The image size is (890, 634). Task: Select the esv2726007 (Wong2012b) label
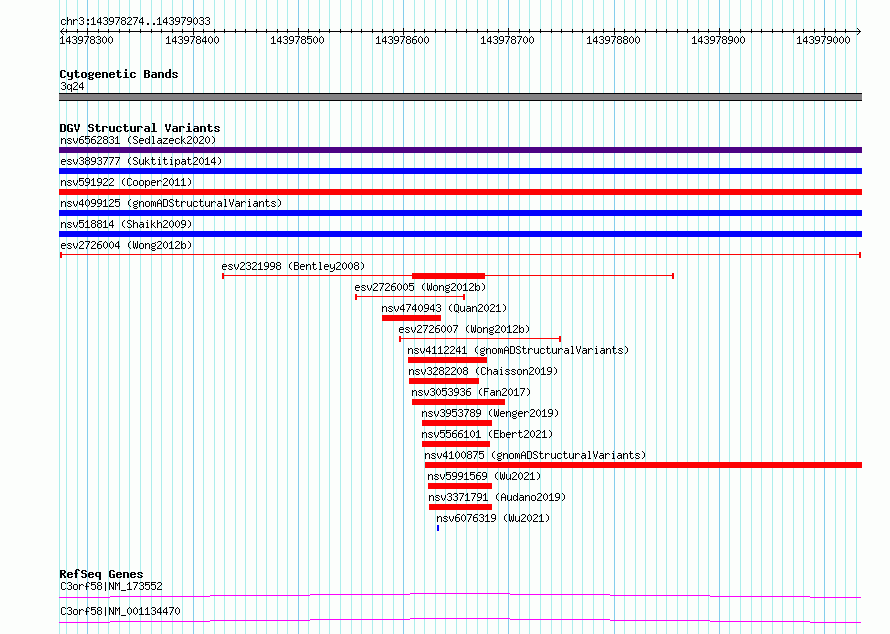click(x=464, y=329)
